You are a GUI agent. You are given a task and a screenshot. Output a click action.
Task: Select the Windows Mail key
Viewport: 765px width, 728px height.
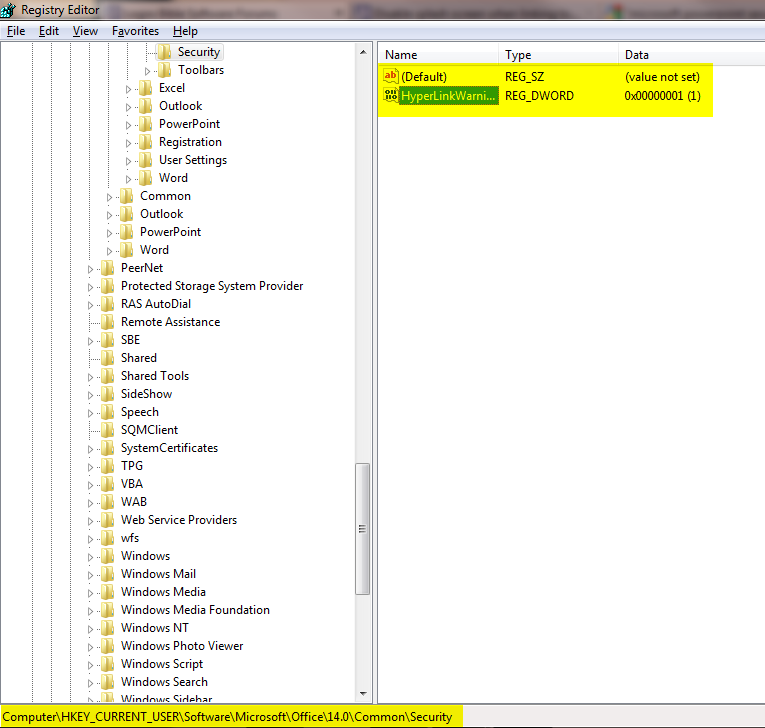pyautogui.click(x=159, y=574)
